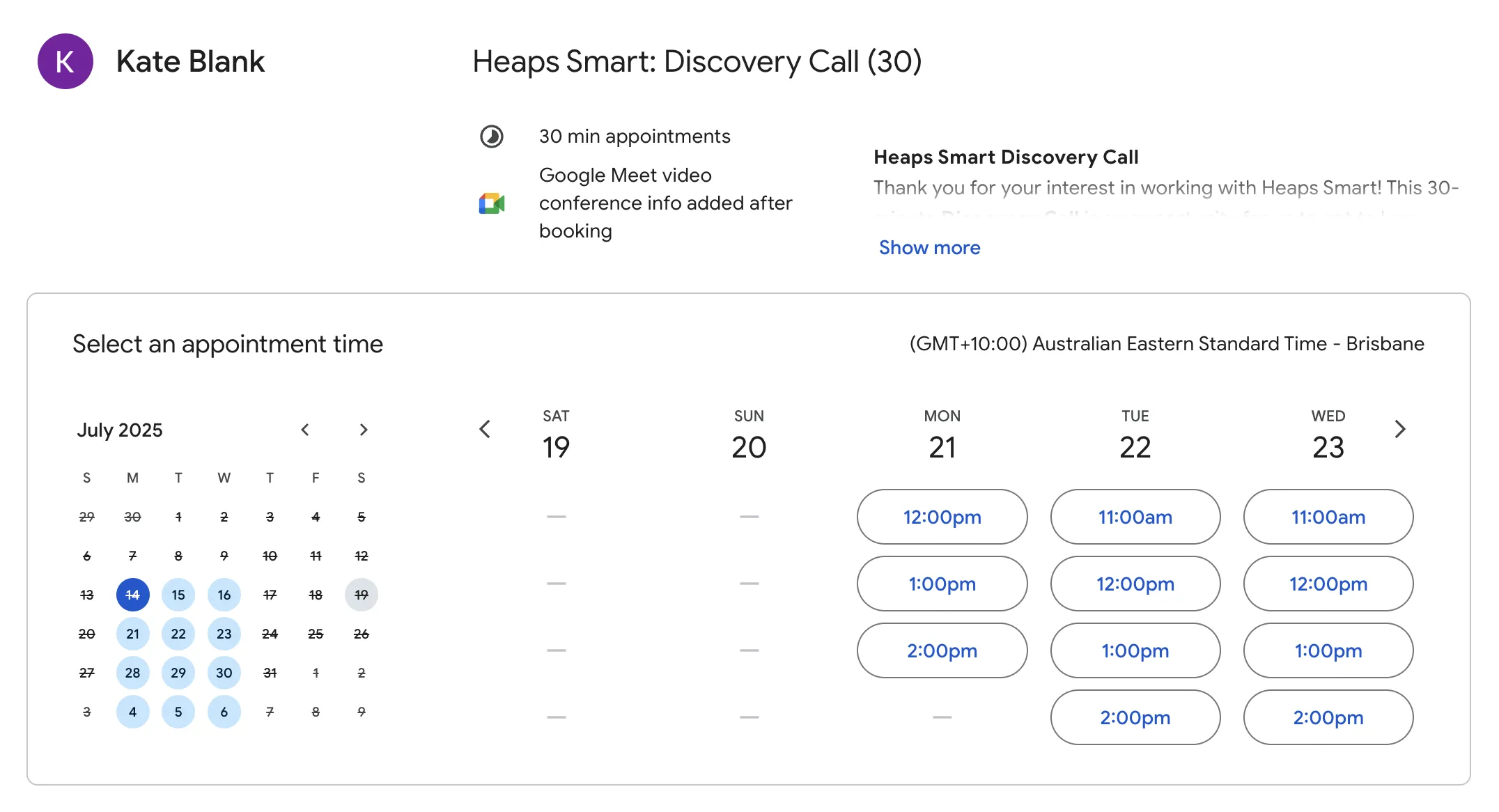
Task: Book Tuesday 22 at 2:00pm
Action: tap(1135, 717)
